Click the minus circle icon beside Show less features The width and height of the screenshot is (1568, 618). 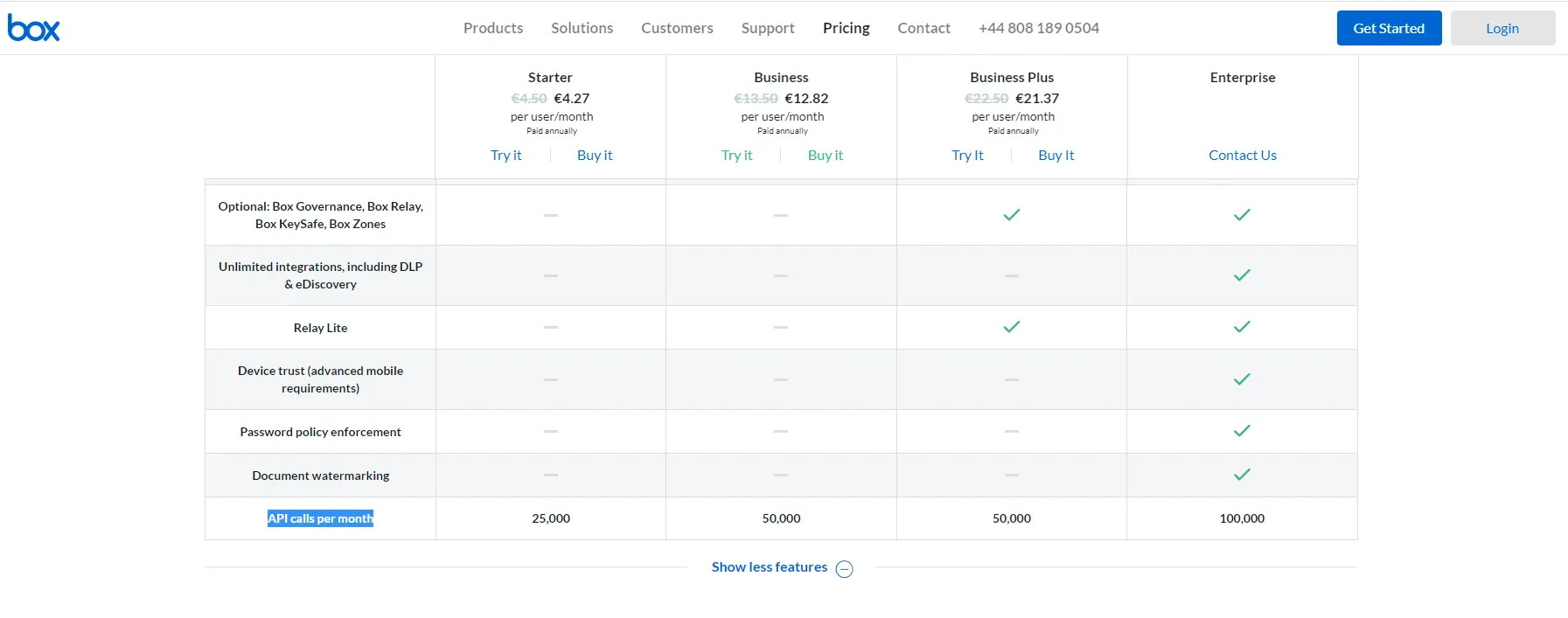click(844, 569)
